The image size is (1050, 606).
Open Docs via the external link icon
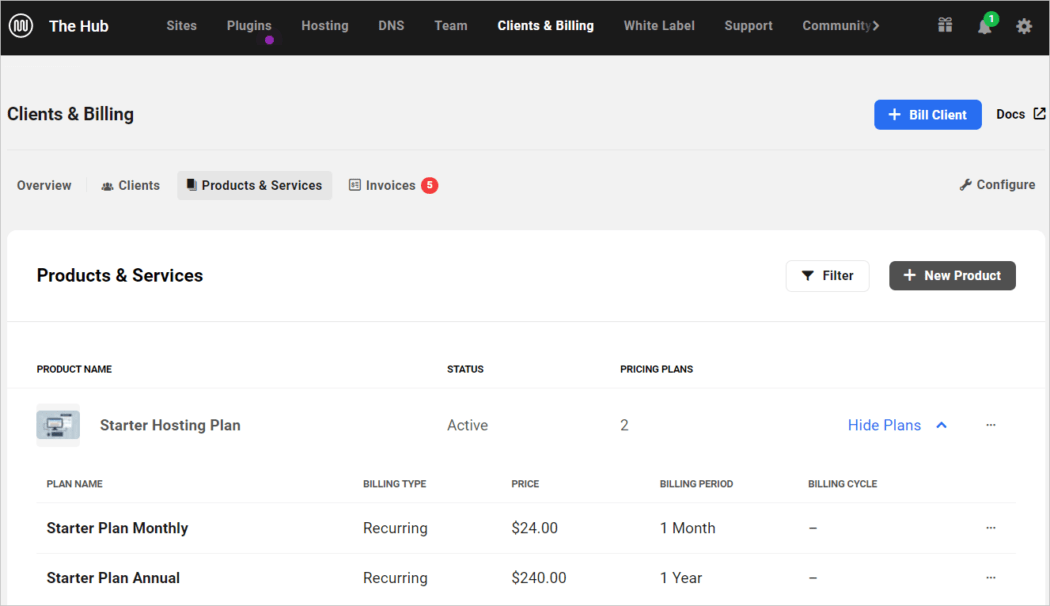coord(1040,113)
